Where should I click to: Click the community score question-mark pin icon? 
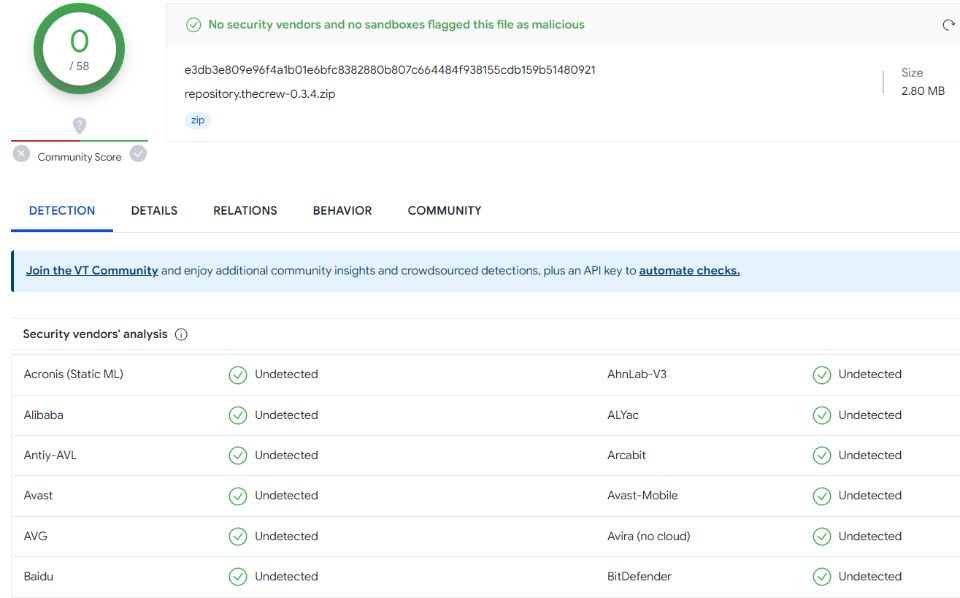79,125
